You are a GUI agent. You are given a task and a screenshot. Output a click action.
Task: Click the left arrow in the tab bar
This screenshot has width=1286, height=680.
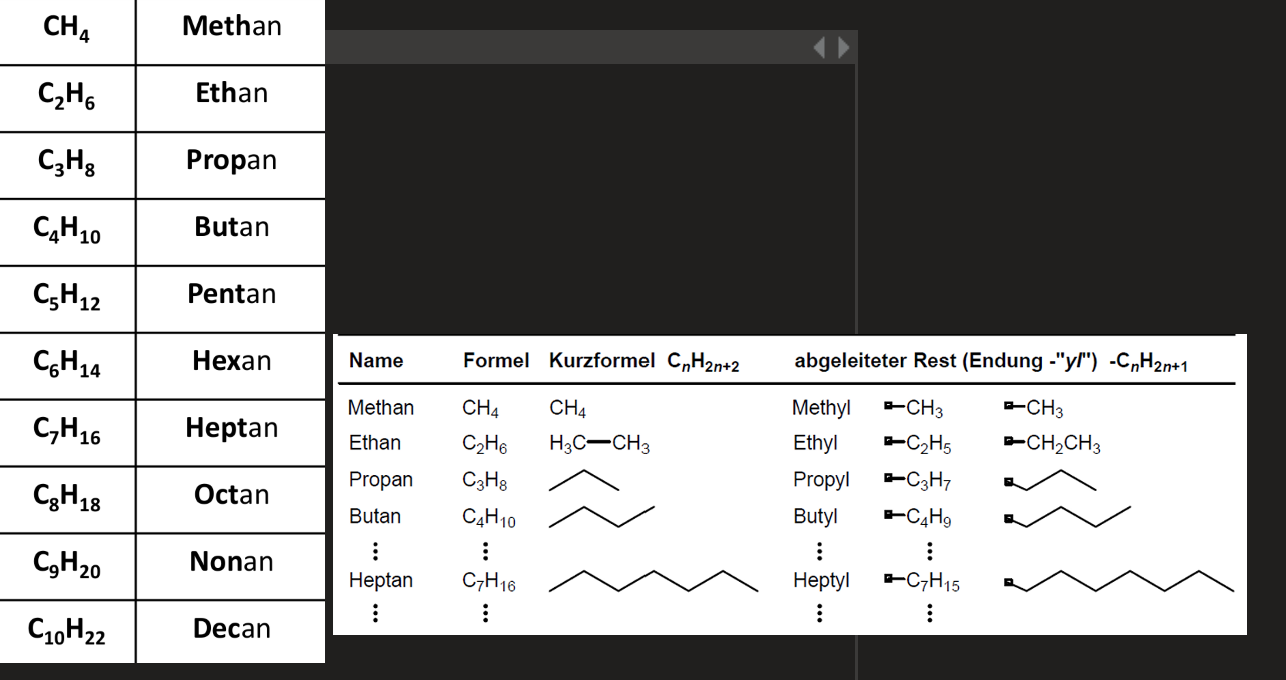click(x=818, y=47)
